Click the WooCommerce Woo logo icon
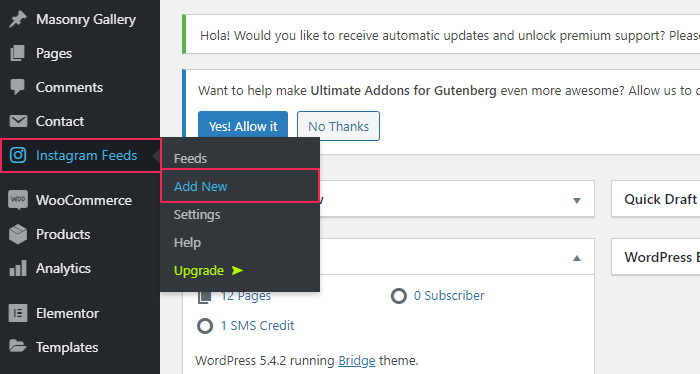700x374 pixels. (18, 200)
